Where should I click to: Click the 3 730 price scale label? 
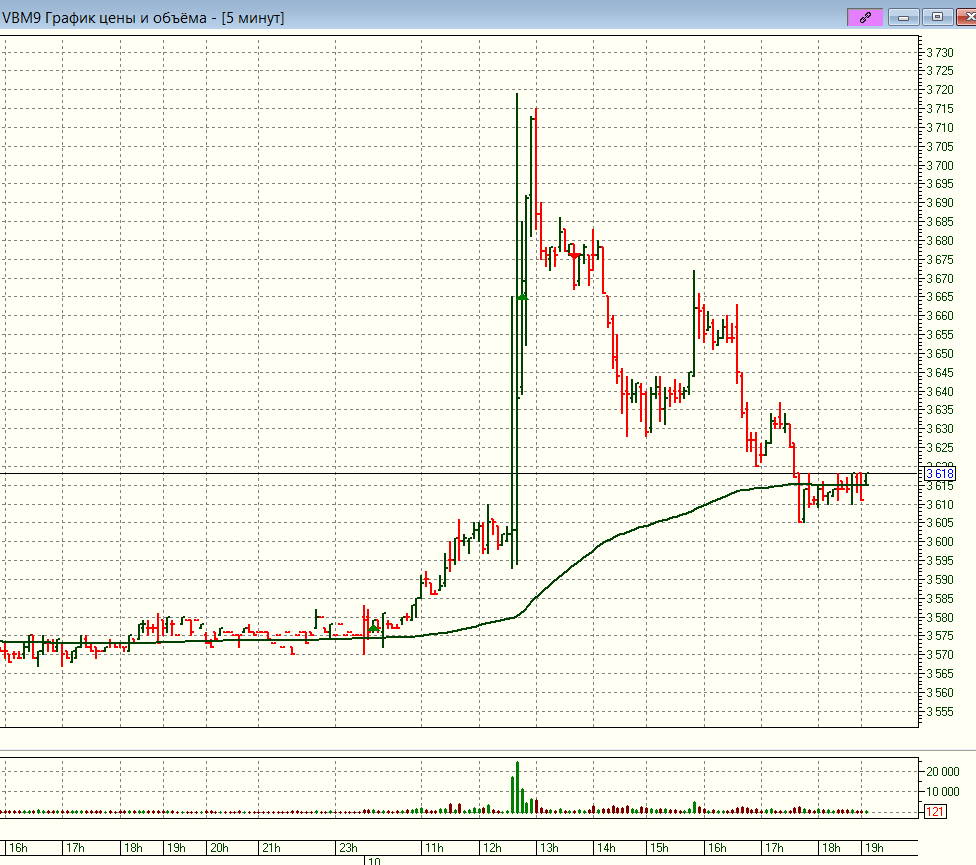click(938, 52)
